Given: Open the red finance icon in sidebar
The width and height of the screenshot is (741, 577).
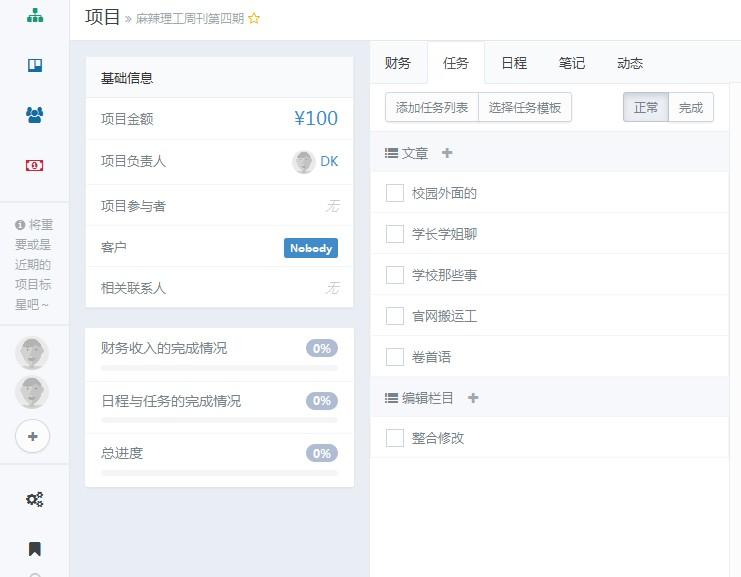Looking at the screenshot, I should (x=35, y=165).
